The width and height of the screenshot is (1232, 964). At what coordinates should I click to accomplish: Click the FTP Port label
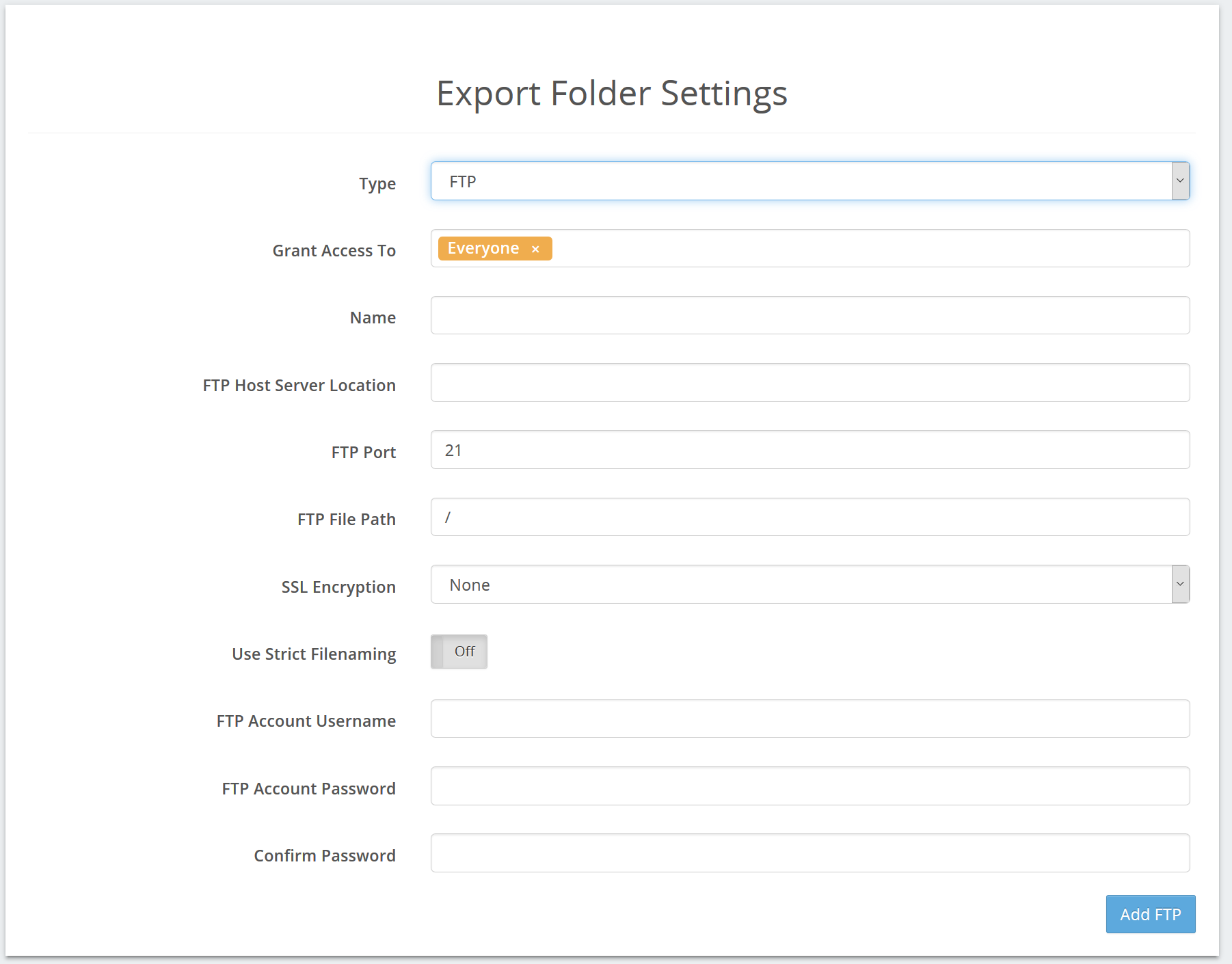tap(364, 453)
